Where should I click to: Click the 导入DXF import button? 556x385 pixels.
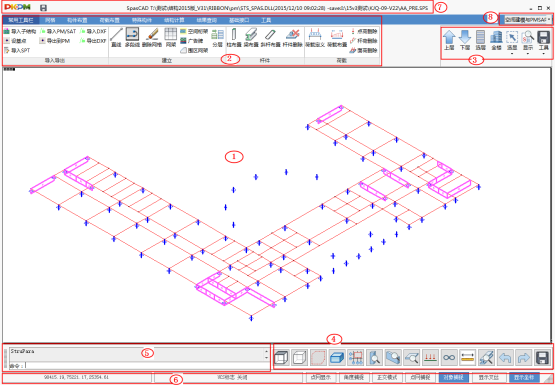click(93, 32)
